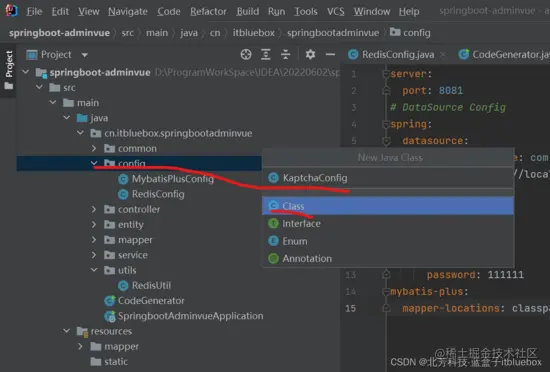Collapse the utils package
550x372 pixels.
click(94, 270)
